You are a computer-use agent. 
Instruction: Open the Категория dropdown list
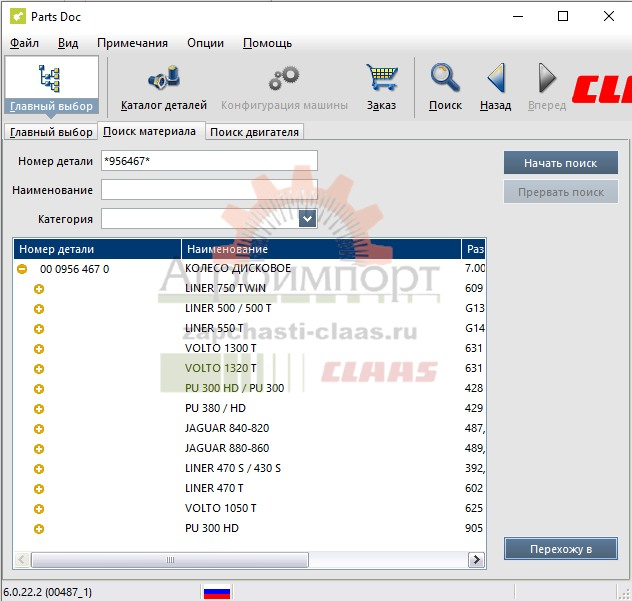click(307, 219)
